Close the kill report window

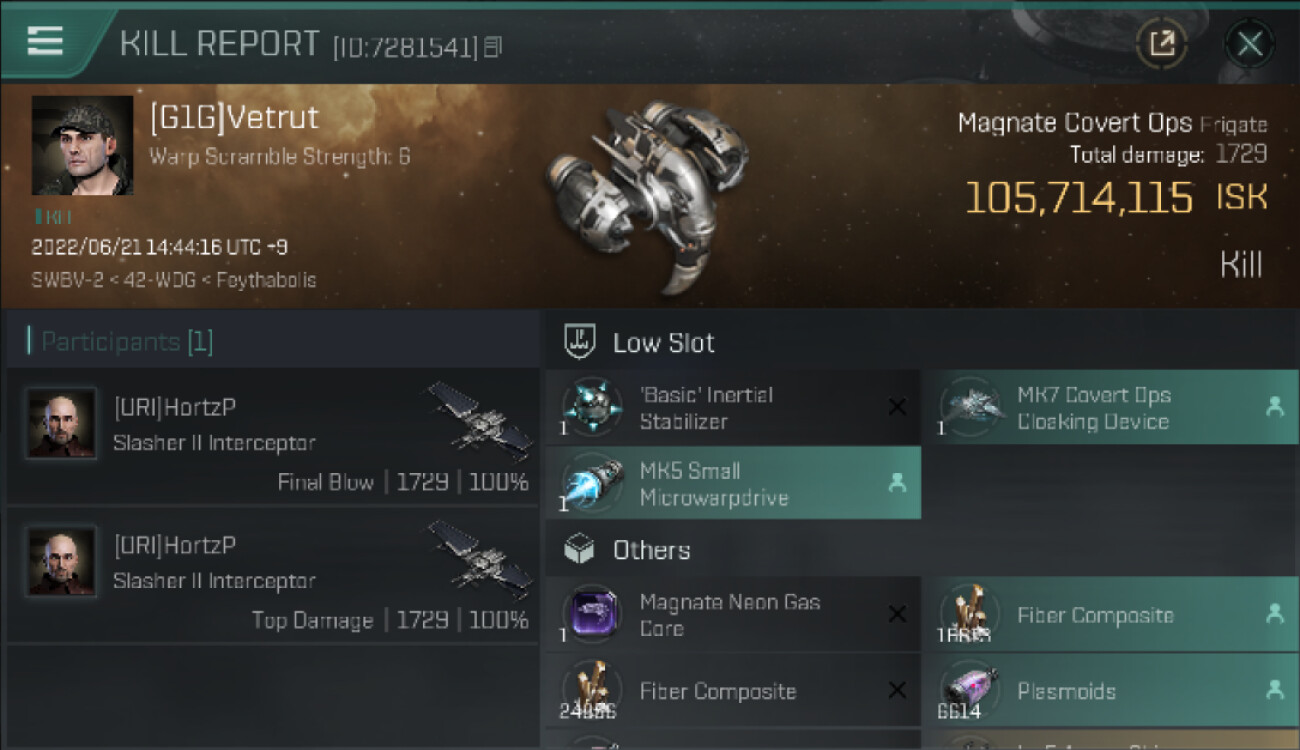1250,43
